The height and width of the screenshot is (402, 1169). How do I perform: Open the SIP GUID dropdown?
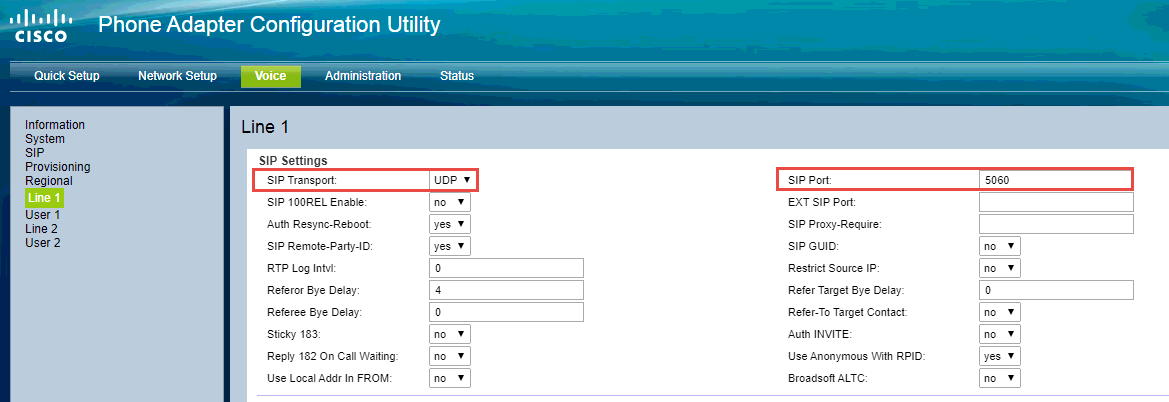[1000, 246]
